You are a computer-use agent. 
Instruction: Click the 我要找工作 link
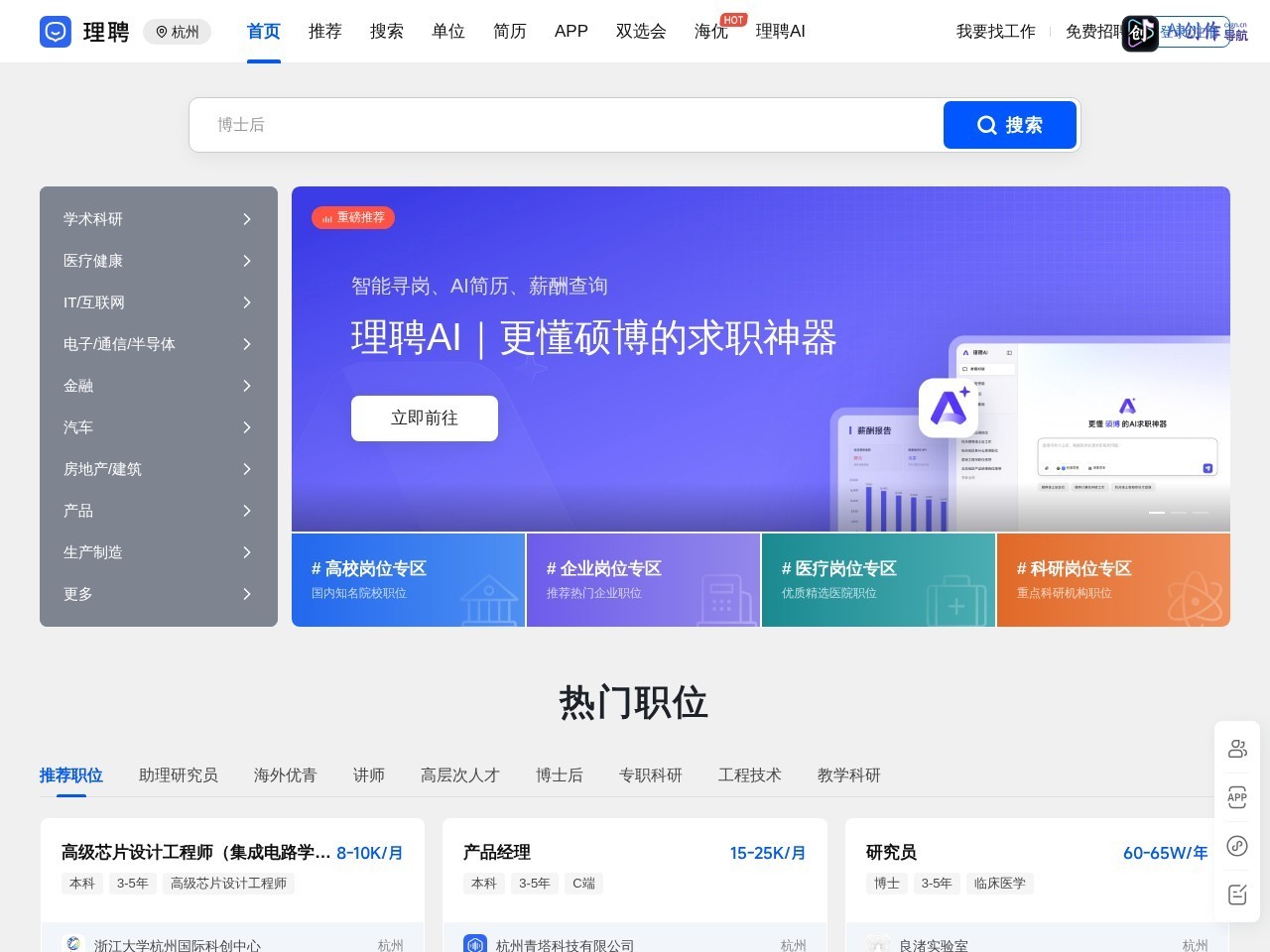[x=996, y=32]
